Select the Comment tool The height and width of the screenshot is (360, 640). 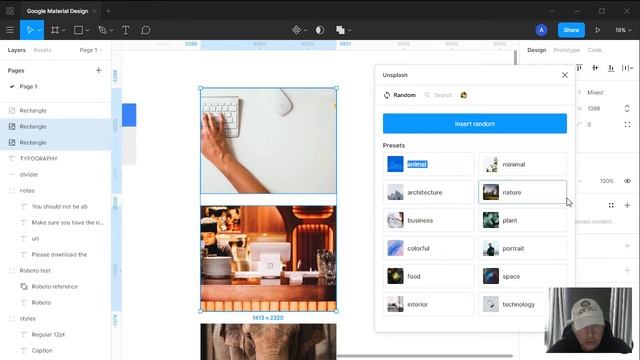[145, 30]
